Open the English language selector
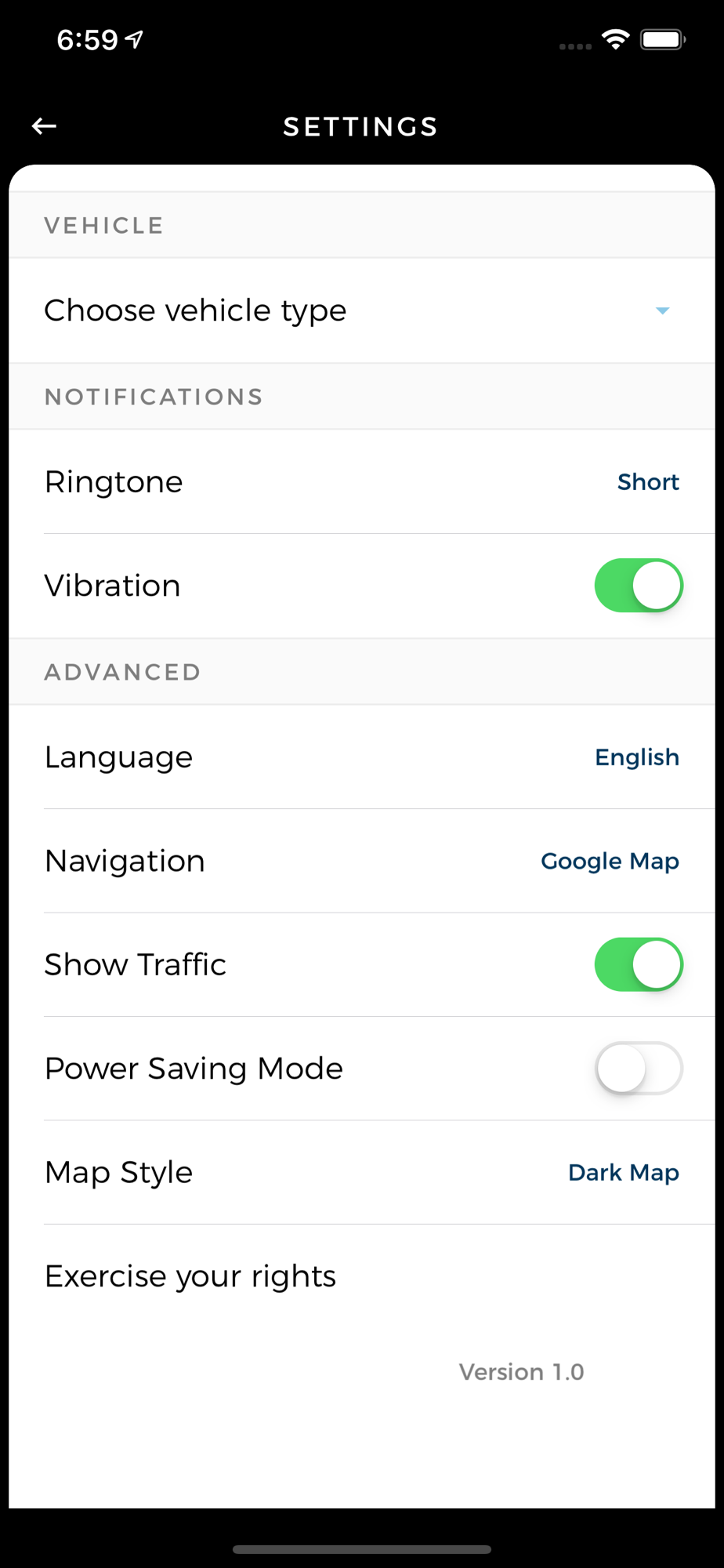The height and width of the screenshot is (1568, 724). (x=637, y=757)
